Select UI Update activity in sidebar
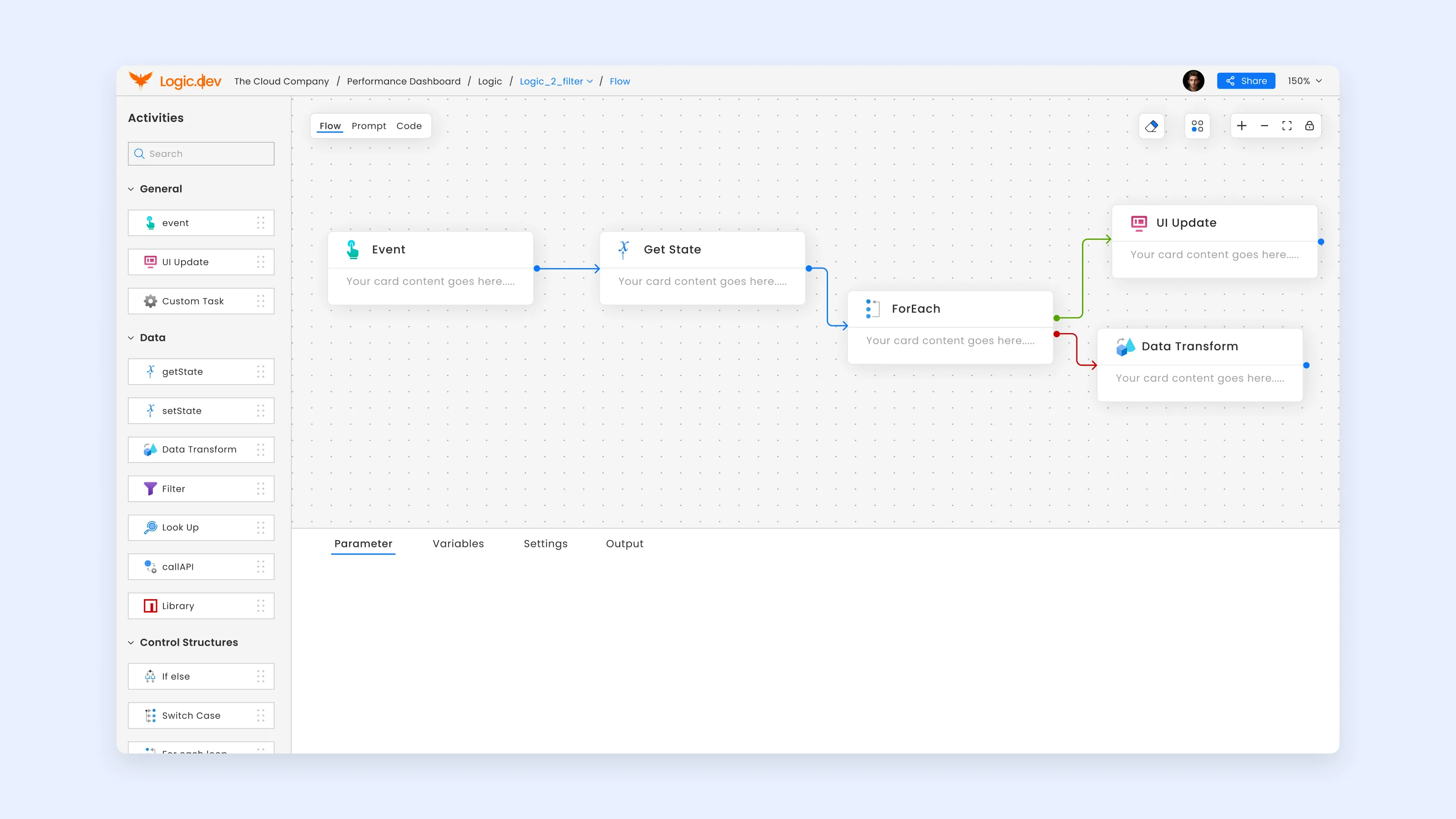Viewport: 1456px width, 819px height. 201,262
